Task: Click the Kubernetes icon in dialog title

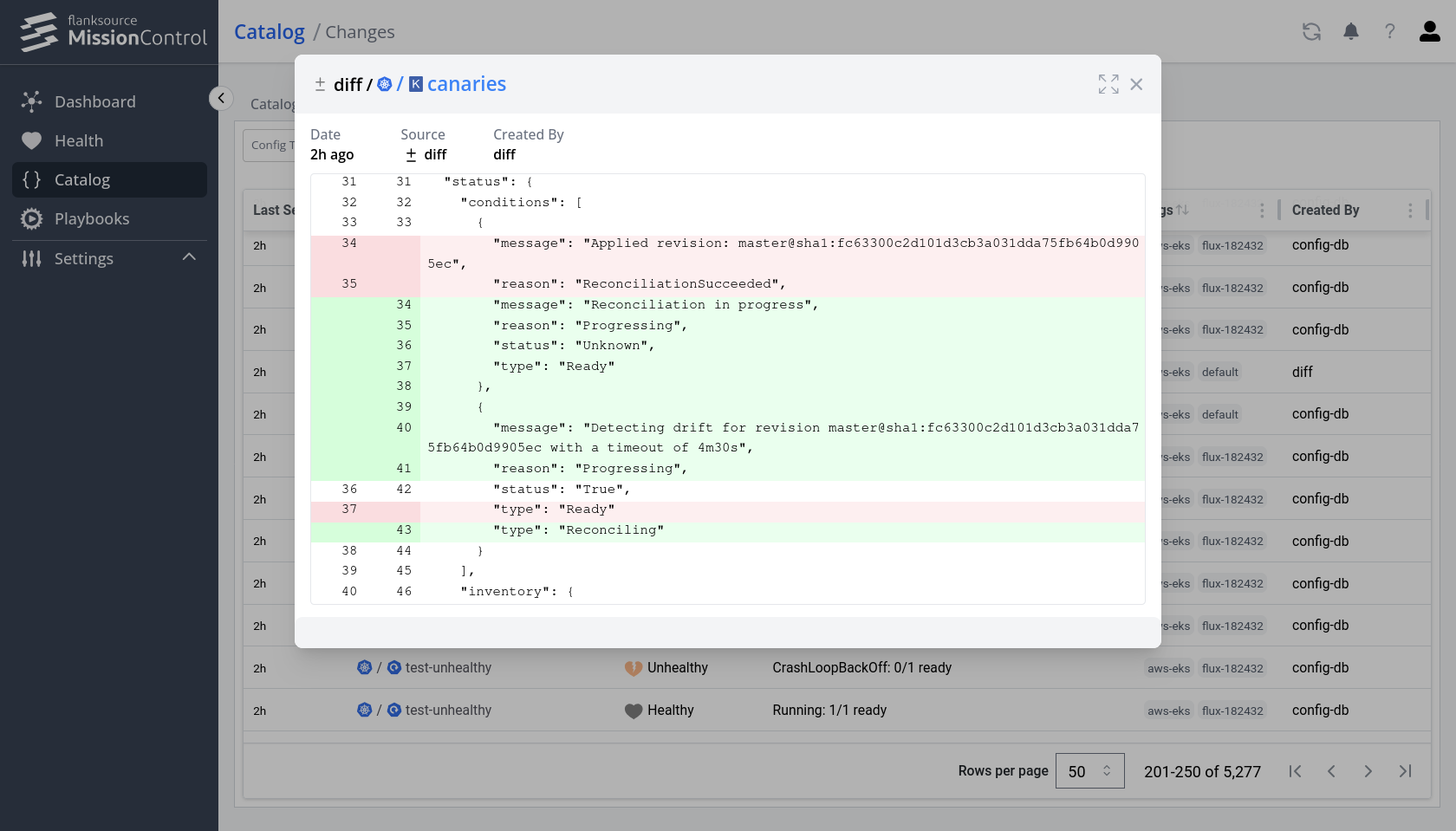Action: coord(385,84)
